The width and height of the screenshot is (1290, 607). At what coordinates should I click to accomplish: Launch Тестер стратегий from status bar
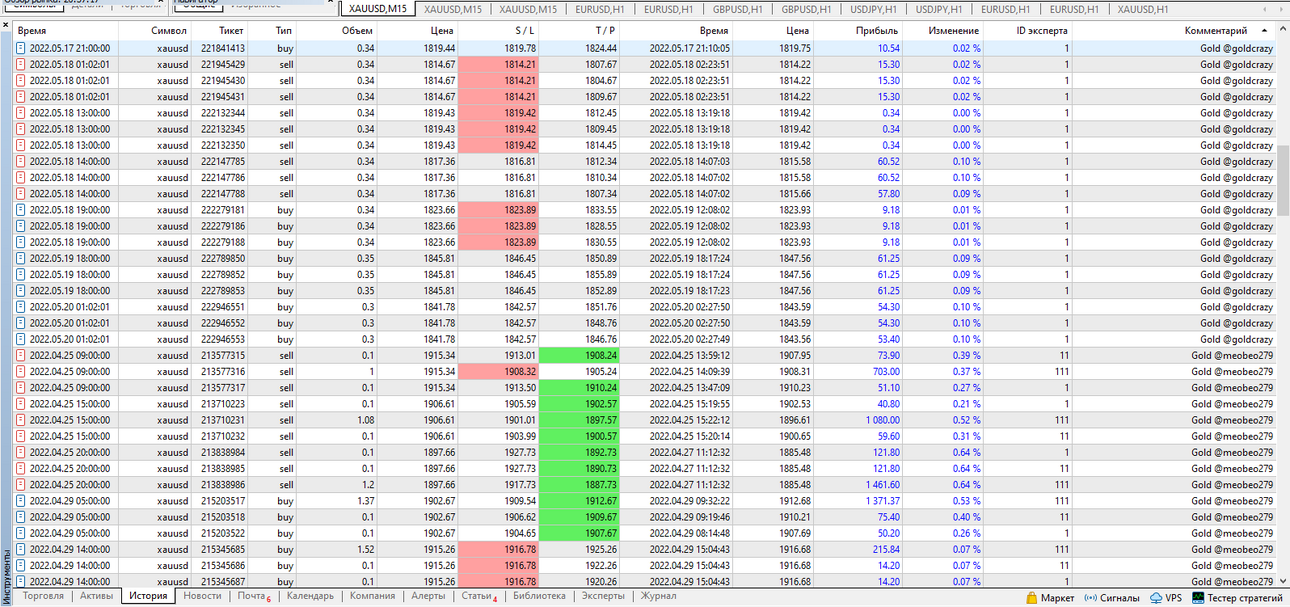pyautogui.click(x=1236, y=598)
